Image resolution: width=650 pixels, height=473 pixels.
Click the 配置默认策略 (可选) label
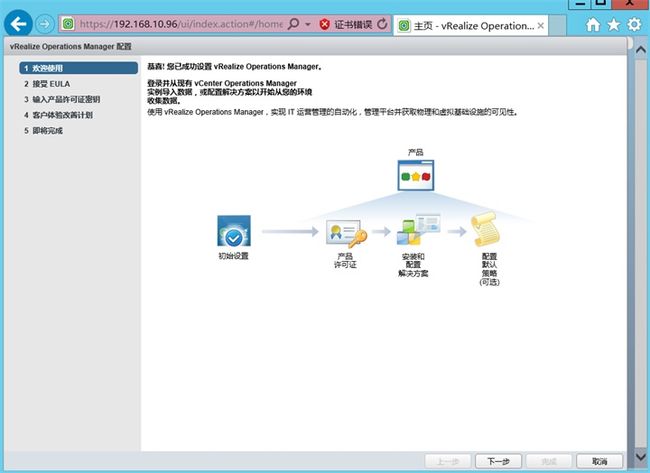pyautogui.click(x=490, y=269)
